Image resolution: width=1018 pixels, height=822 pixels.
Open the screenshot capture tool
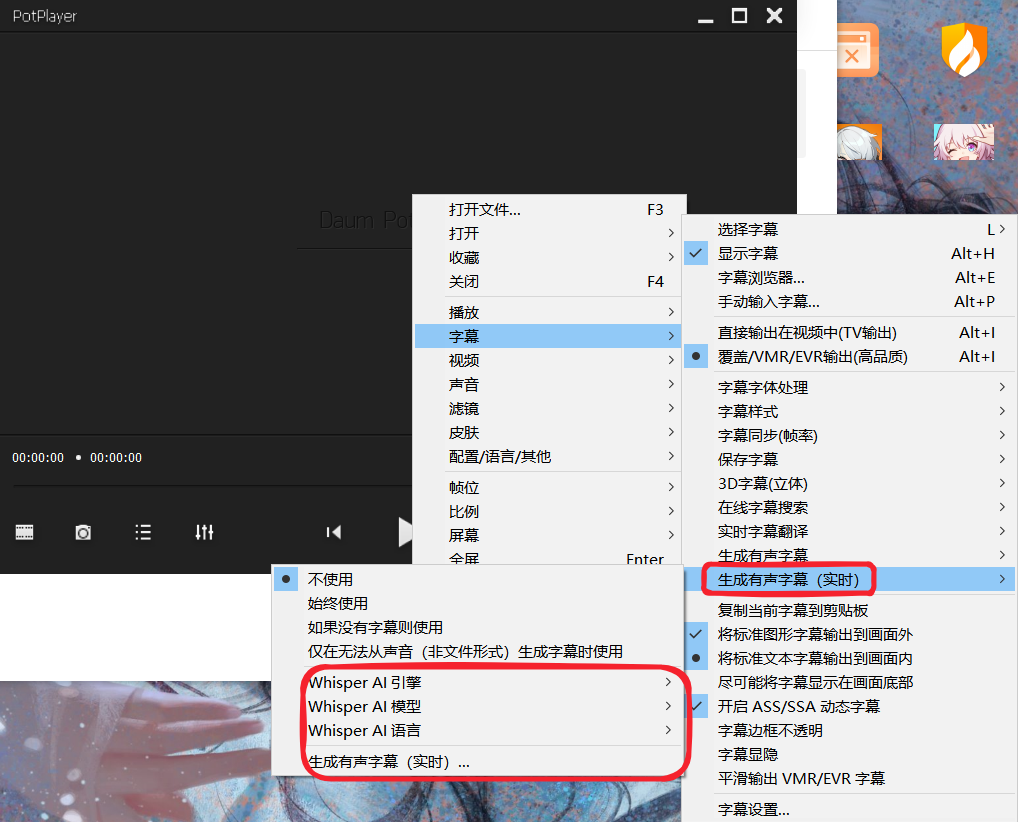point(83,532)
